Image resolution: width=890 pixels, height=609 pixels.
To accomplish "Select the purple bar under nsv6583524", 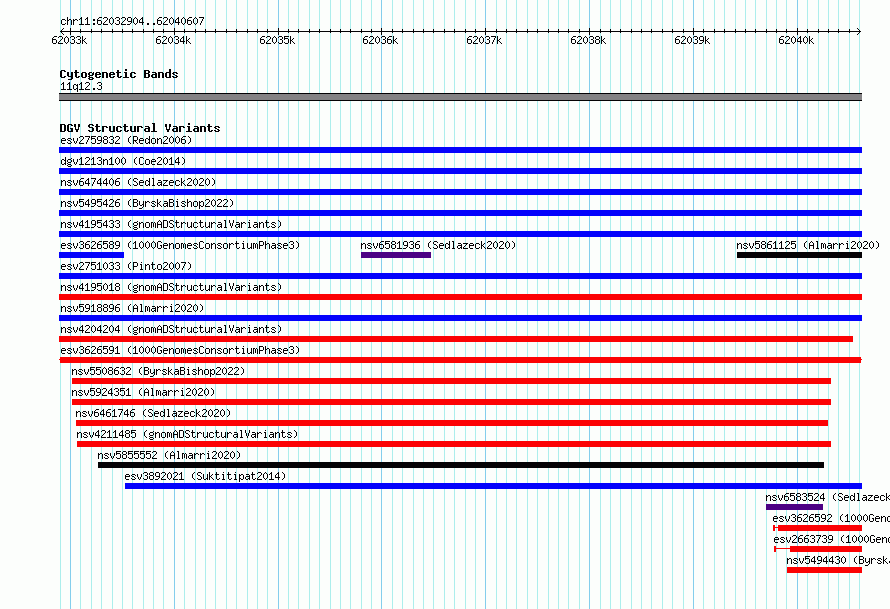I will [x=794, y=507].
